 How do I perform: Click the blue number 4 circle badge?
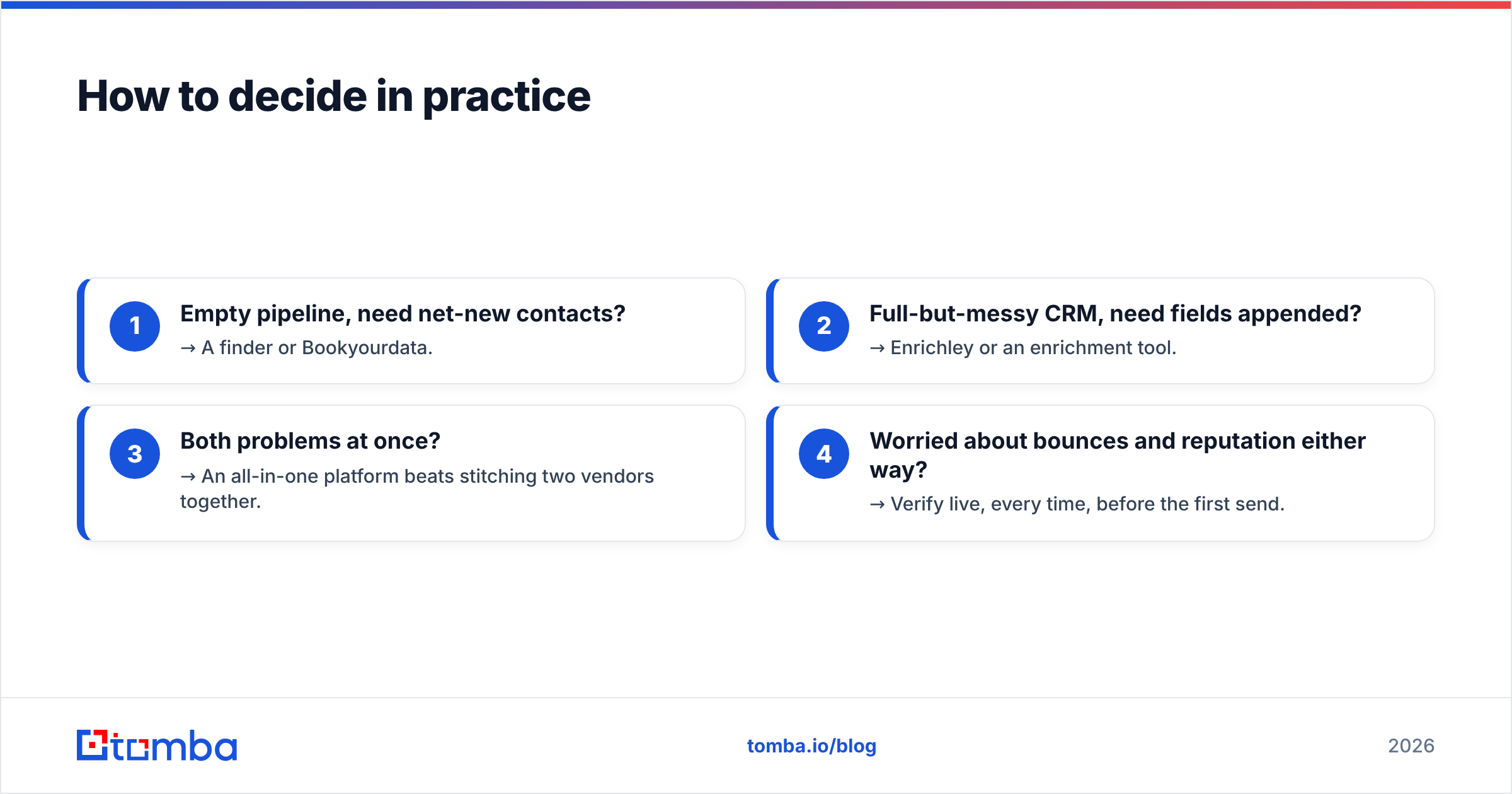pyautogui.click(x=824, y=454)
